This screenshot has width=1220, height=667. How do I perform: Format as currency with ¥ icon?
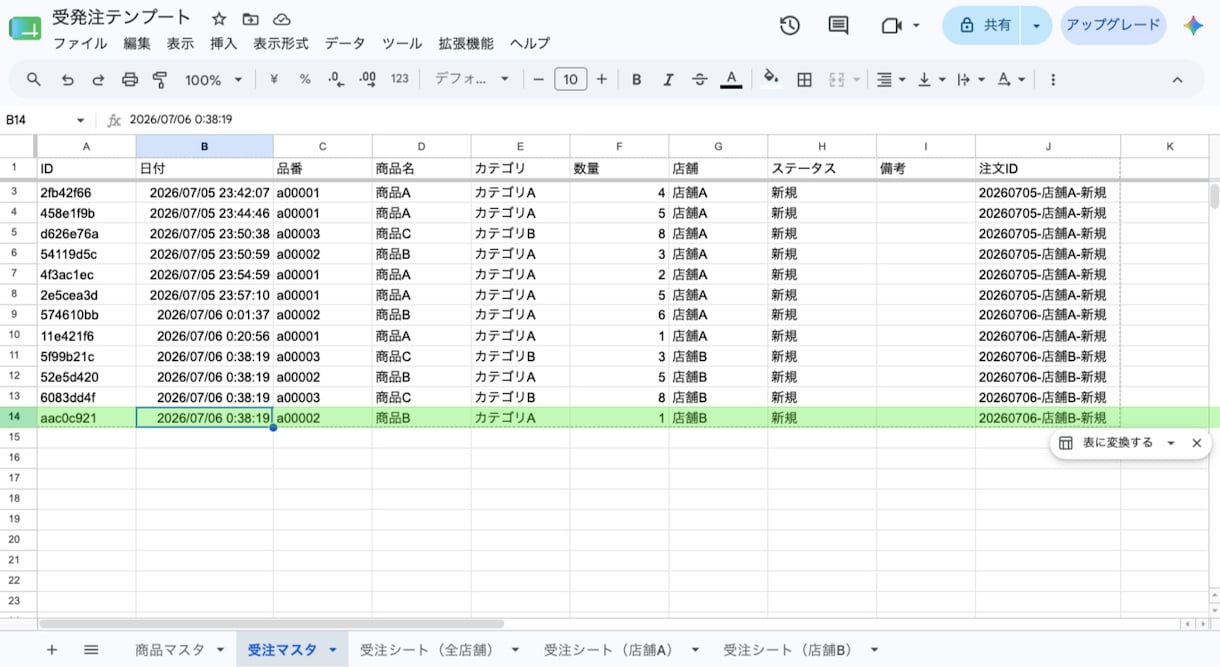tap(274, 79)
